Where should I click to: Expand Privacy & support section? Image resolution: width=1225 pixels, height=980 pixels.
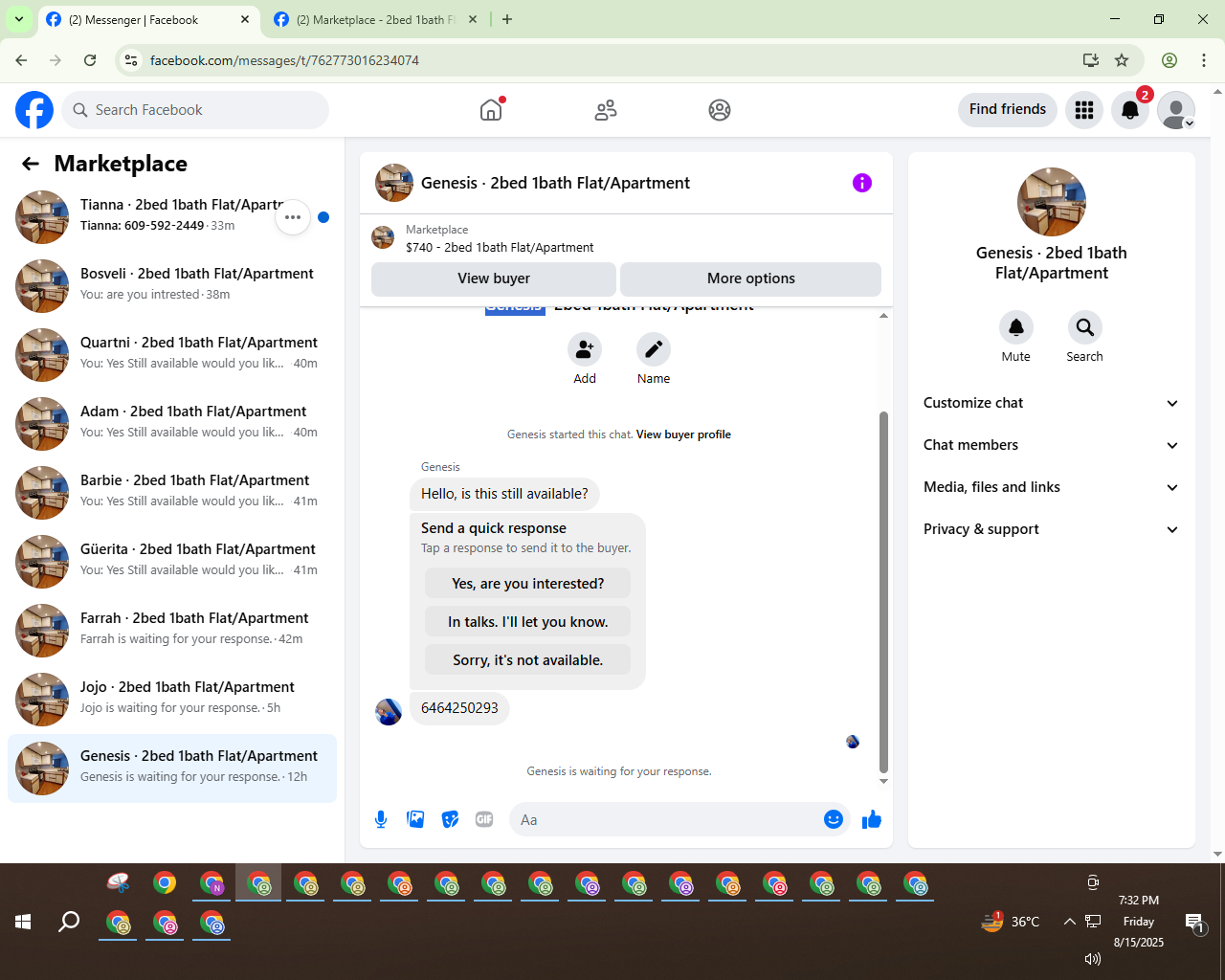[x=1051, y=529]
